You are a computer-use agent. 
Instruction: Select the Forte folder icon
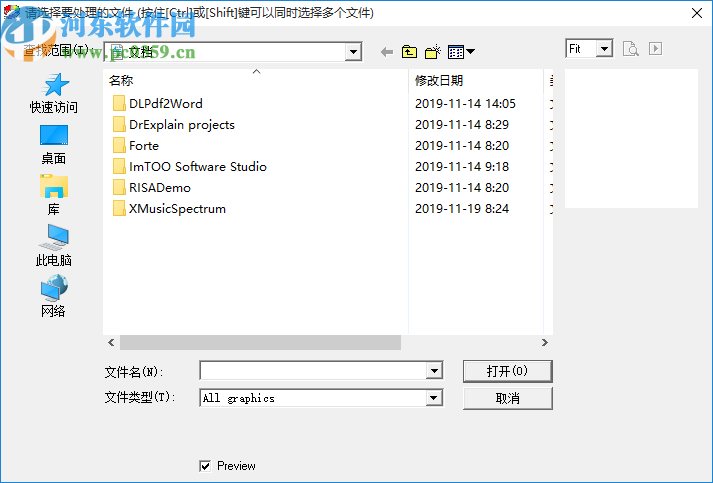pos(119,146)
